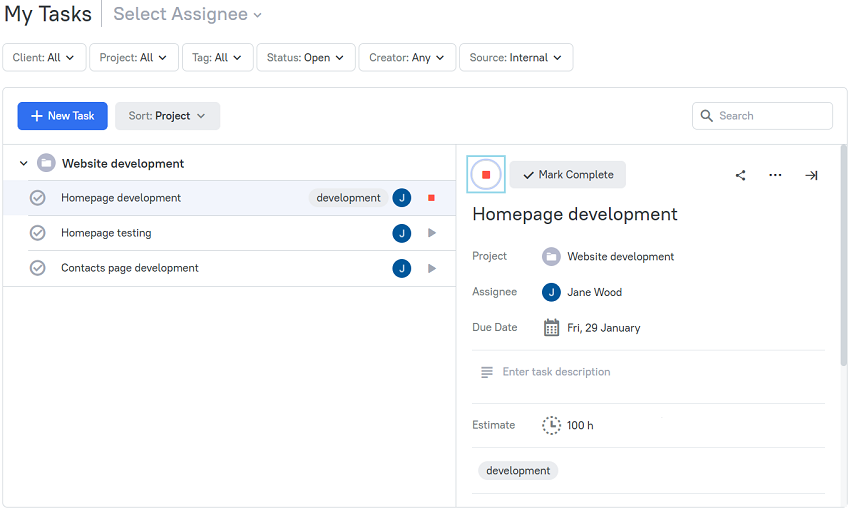Viewport: 850px width, 510px height.
Task: Stop the timer in the task detail panel
Action: coord(486,175)
